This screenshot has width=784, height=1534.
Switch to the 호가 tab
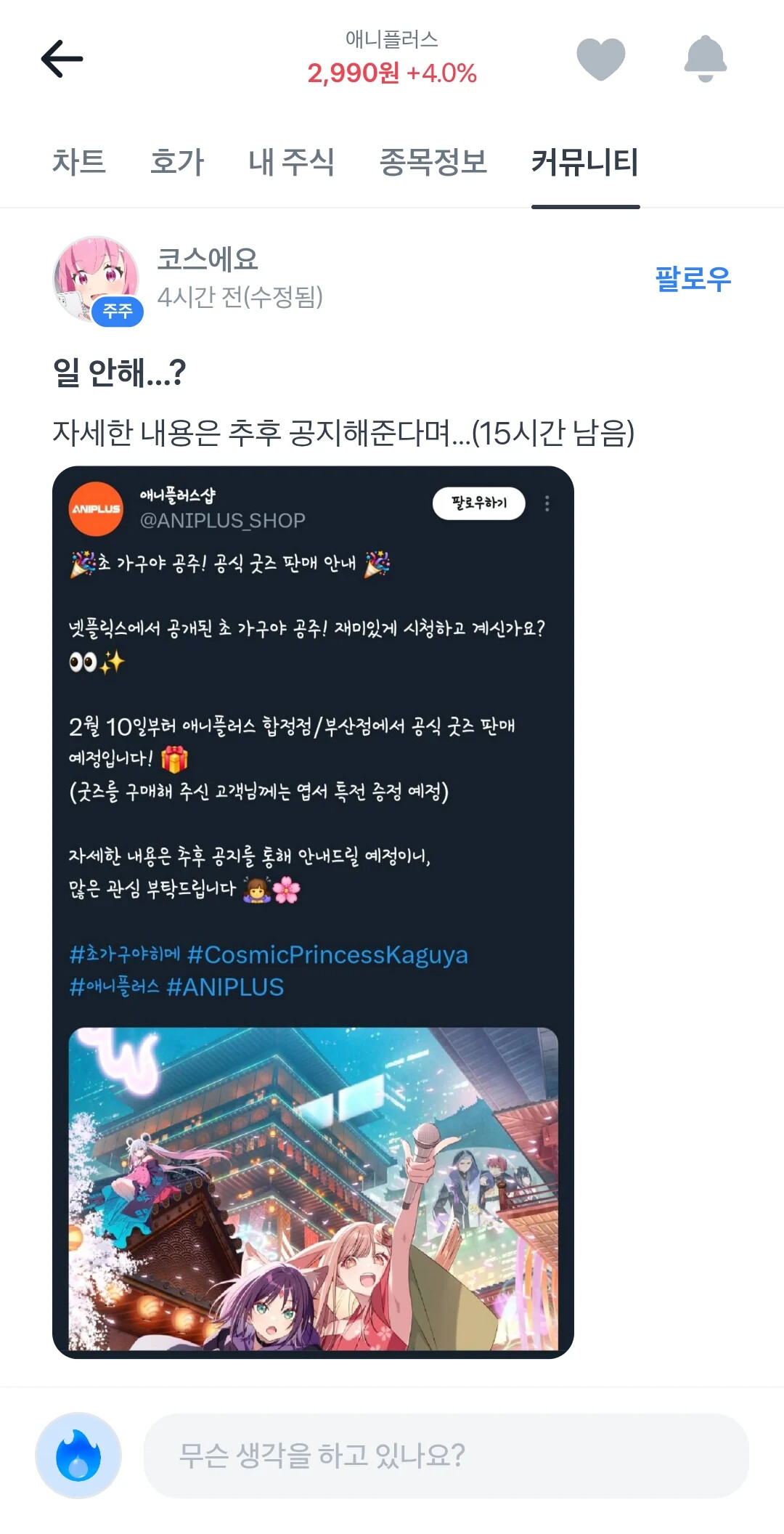pos(177,162)
